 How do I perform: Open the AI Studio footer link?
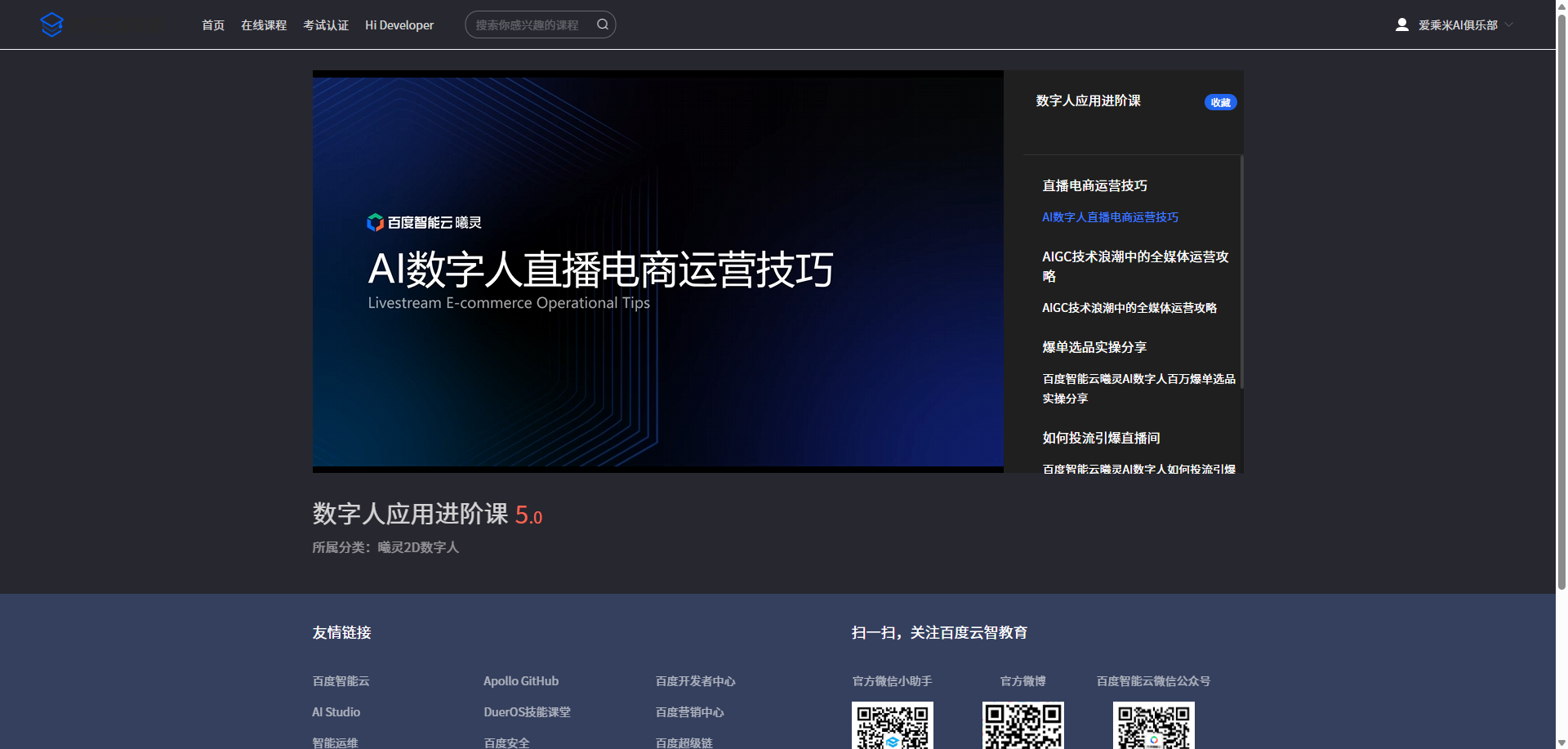click(336, 712)
